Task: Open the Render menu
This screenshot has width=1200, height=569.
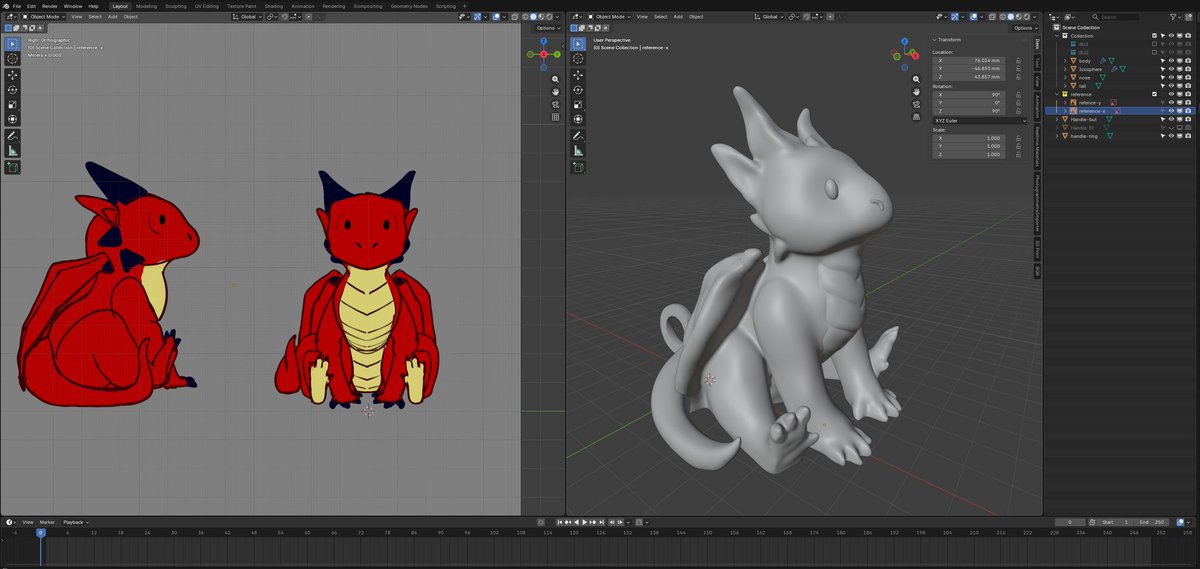Action: click(49, 6)
